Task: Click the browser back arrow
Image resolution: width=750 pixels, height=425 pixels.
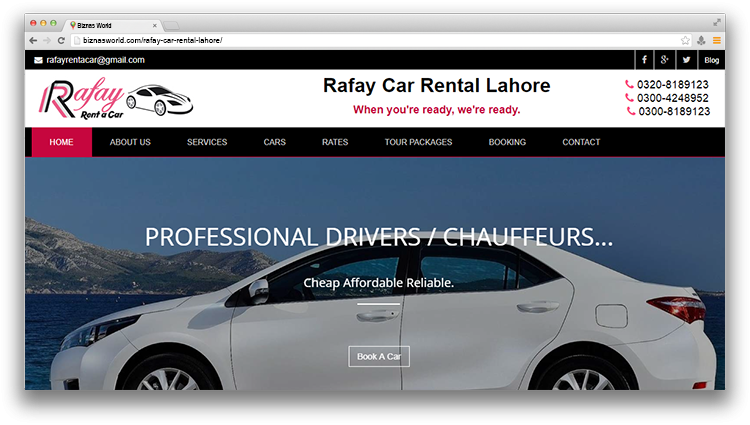Action: [33, 41]
